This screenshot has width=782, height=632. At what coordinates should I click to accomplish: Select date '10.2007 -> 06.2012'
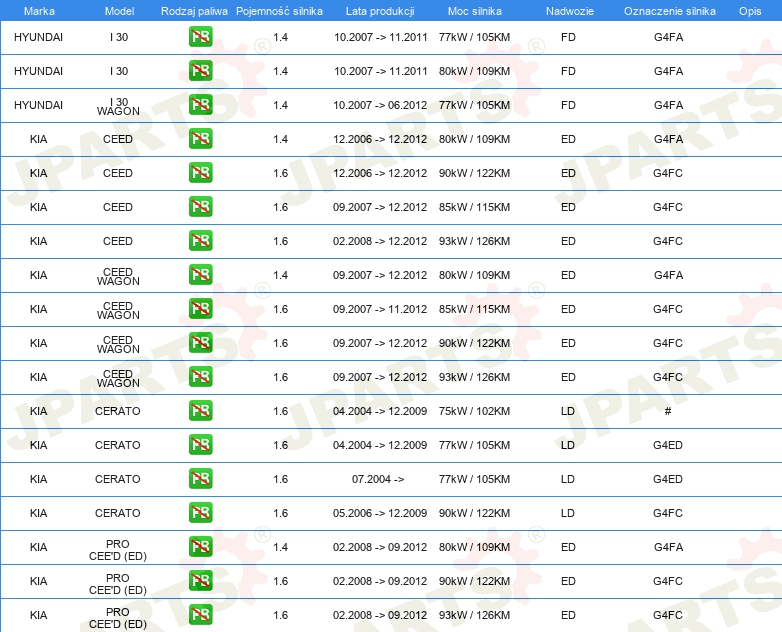coord(380,105)
